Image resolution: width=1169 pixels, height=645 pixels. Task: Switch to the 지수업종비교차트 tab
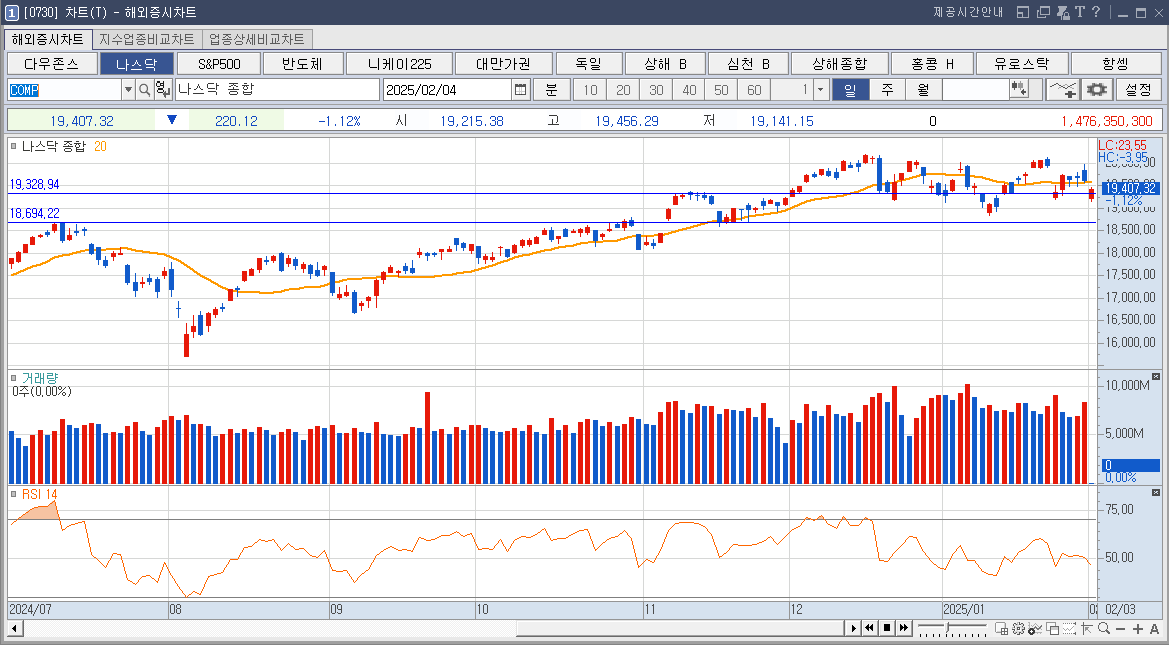coord(147,39)
